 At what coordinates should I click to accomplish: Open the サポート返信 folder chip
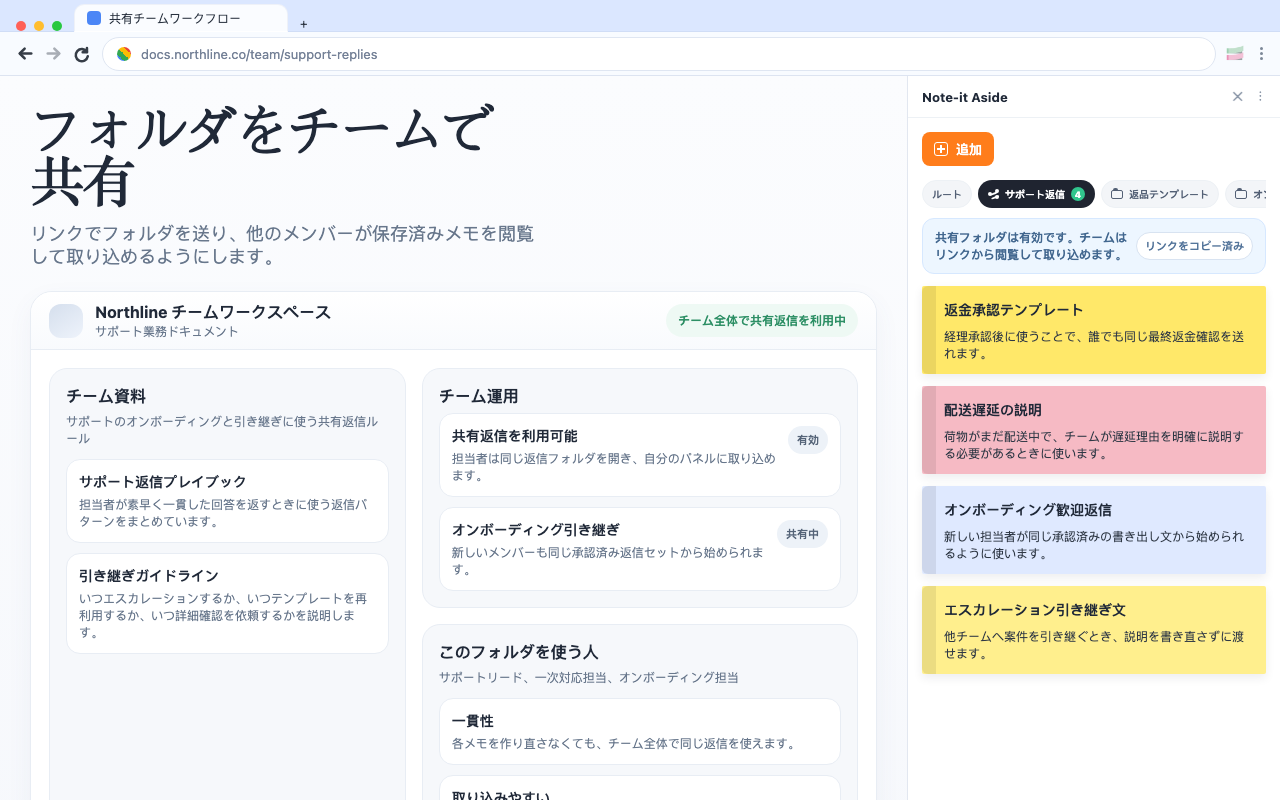tap(1036, 194)
